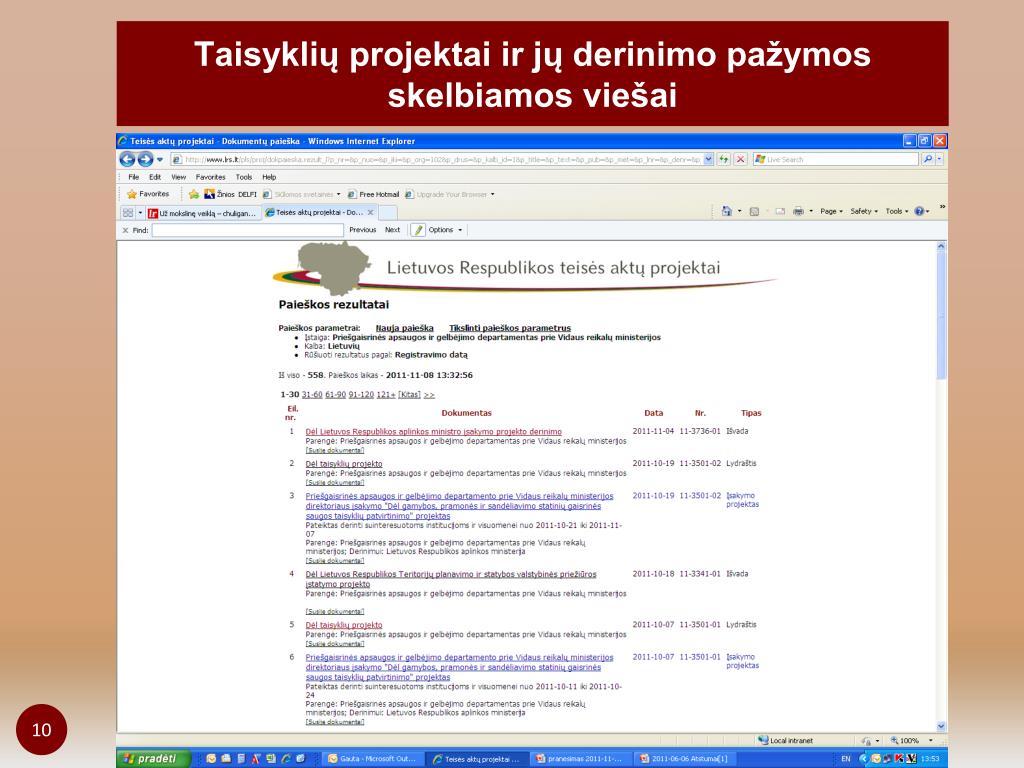Open Dėl Lietuvos Respublikos Teritorijų planavimo link
Screen dimensions: 1024x768
pyautogui.click(x=451, y=579)
